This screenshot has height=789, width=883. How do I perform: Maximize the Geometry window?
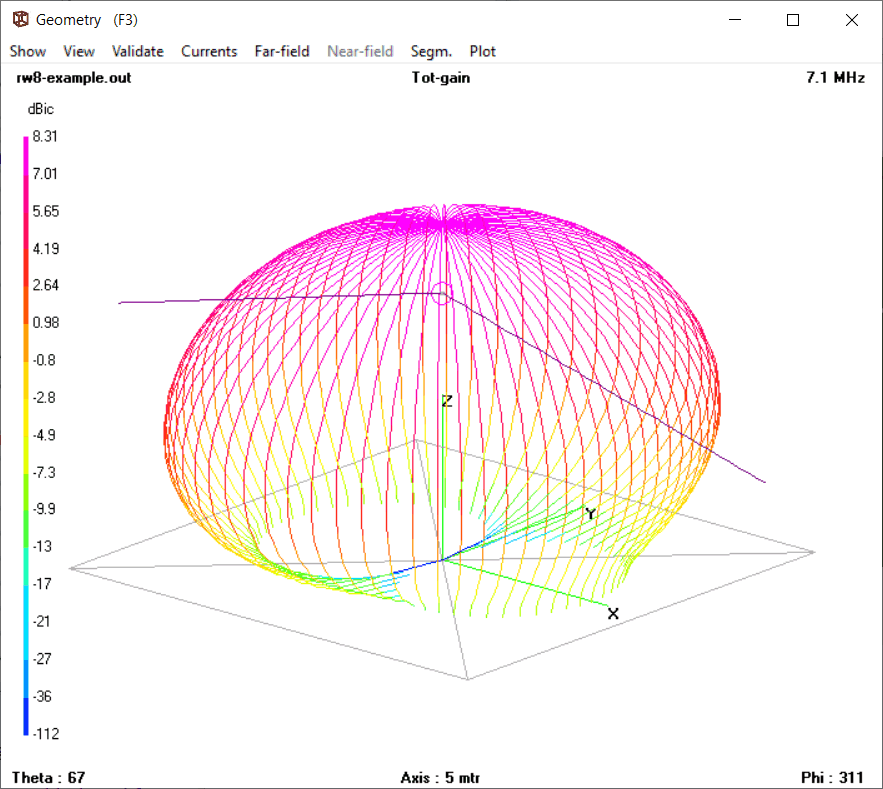pos(793,20)
